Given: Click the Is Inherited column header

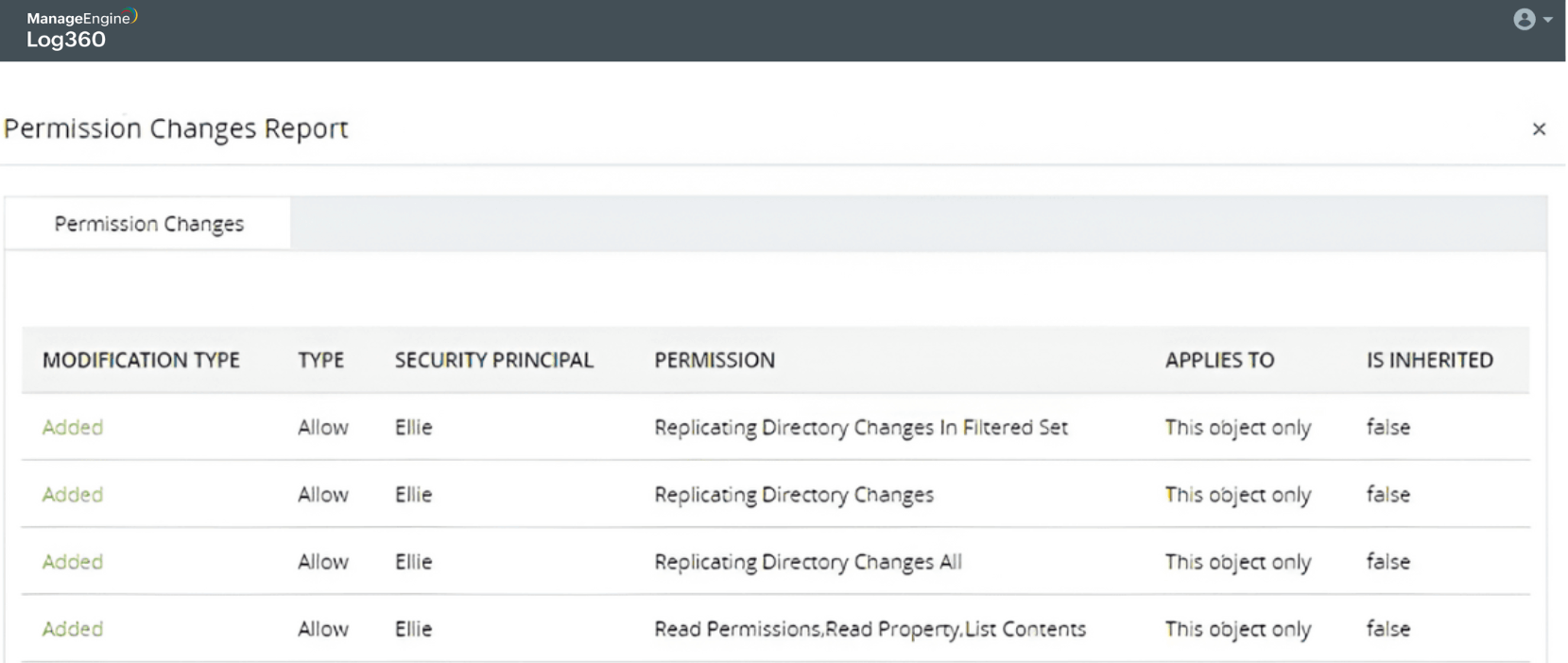Looking at the screenshot, I should coord(1429,360).
